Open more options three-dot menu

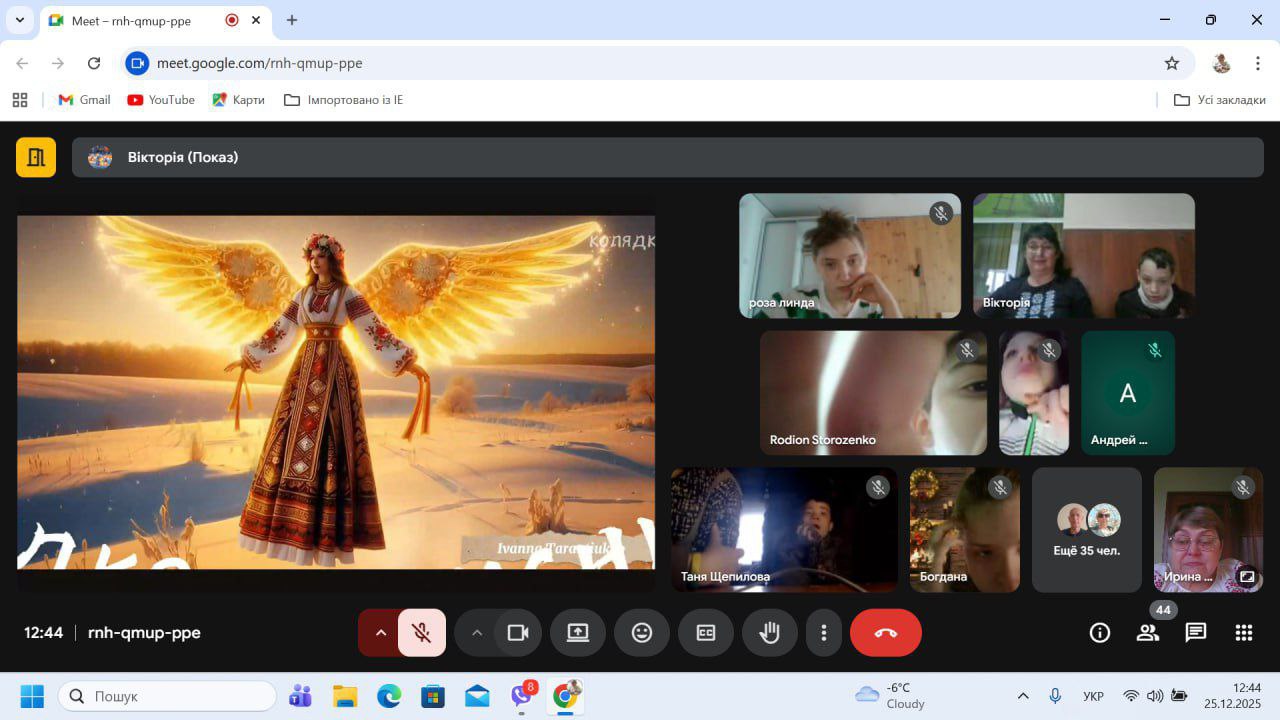pyautogui.click(x=823, y=633)
